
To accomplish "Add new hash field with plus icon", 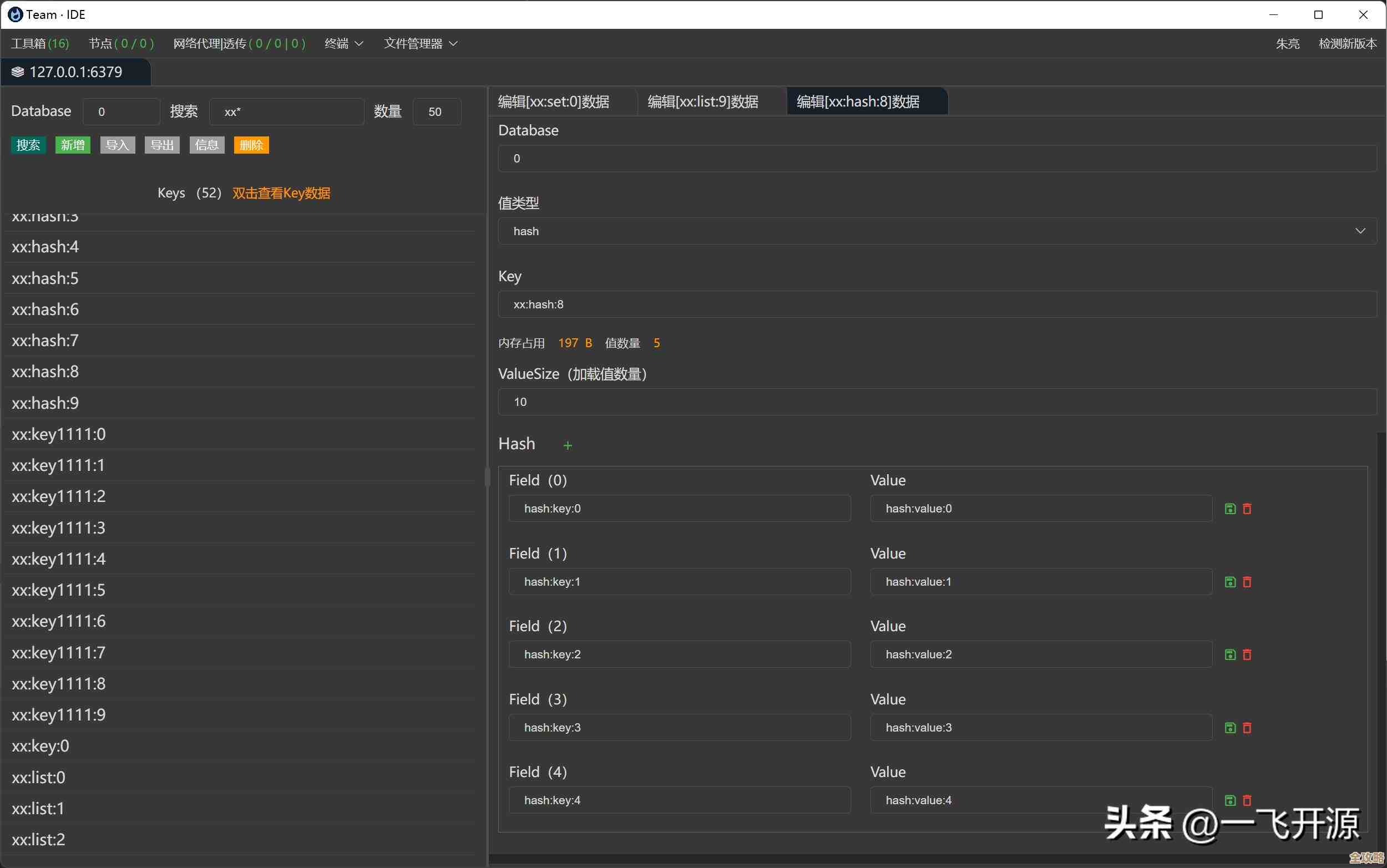I will tap(567, 445).
